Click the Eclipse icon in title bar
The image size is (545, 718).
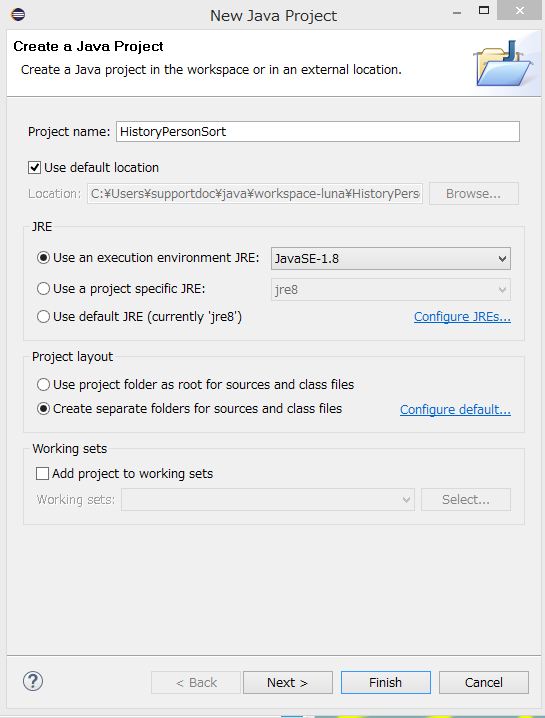[x=18, y=15]
